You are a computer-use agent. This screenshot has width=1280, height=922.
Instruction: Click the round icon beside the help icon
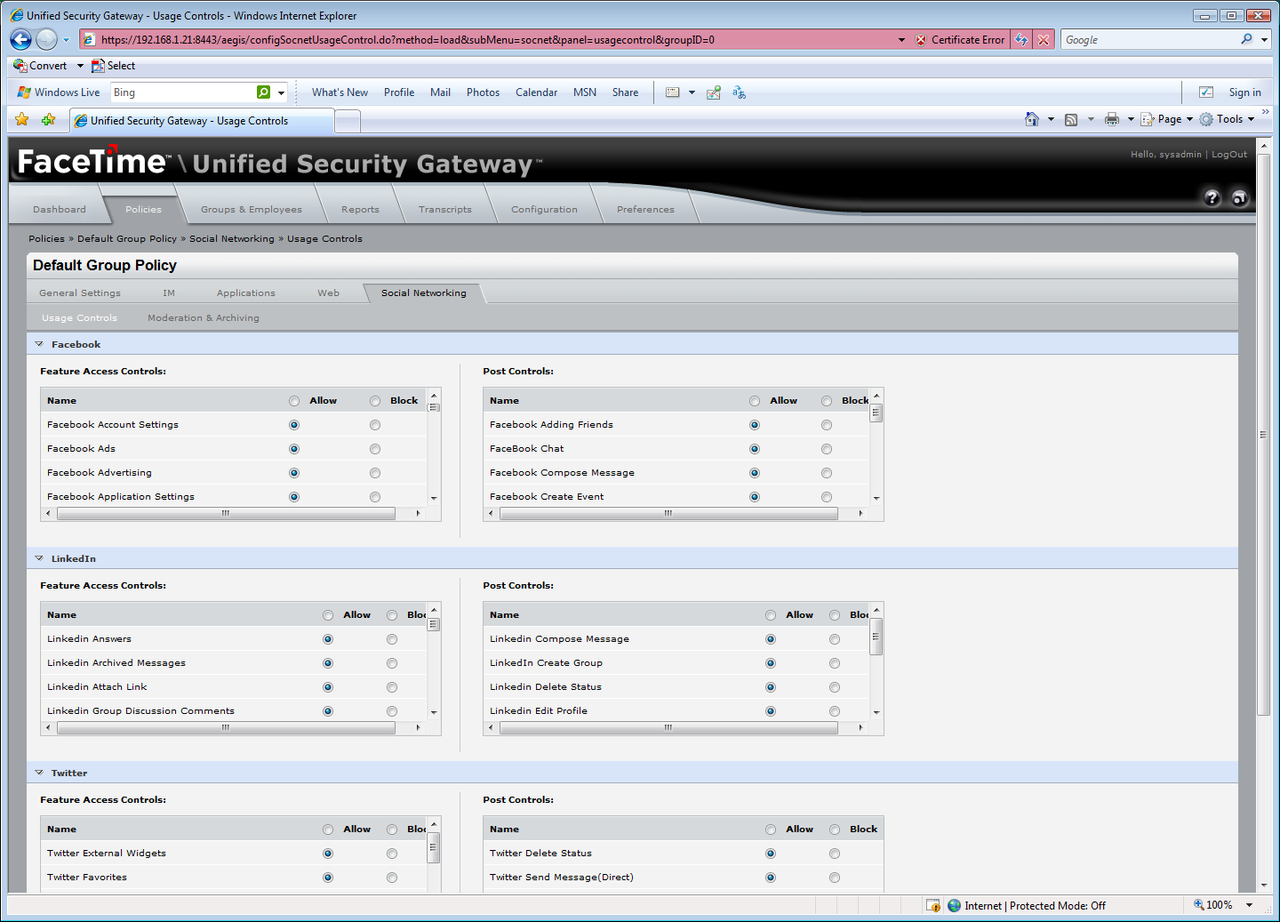coord(1240,198)
